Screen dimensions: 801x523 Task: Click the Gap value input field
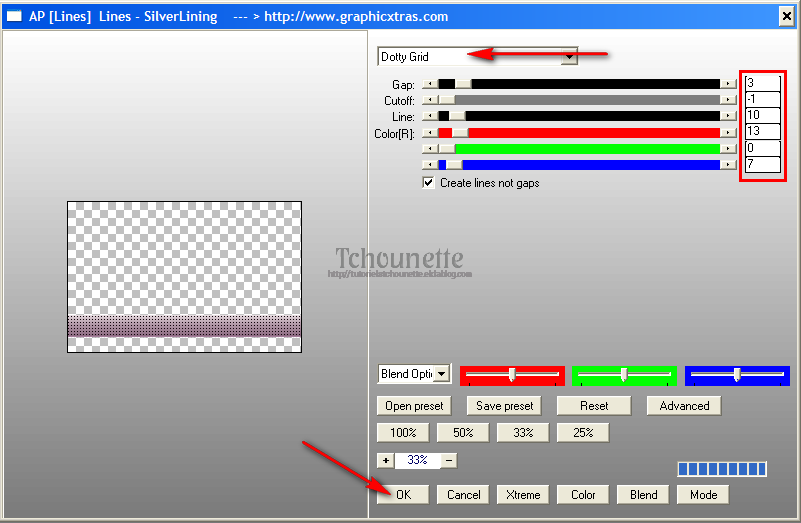(762, 84)
